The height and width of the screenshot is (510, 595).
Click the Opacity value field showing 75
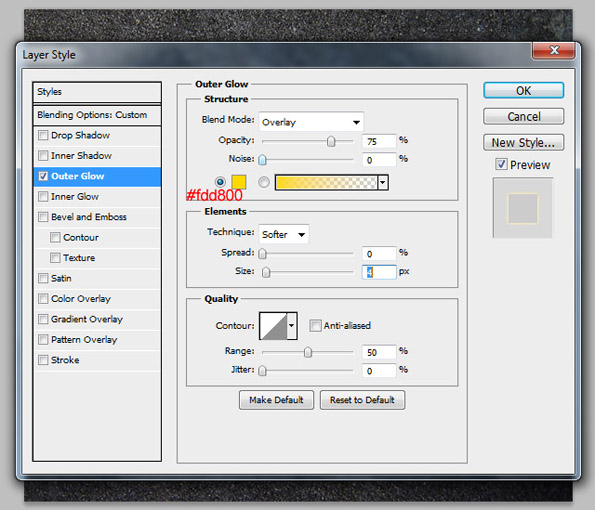(379, 141)
